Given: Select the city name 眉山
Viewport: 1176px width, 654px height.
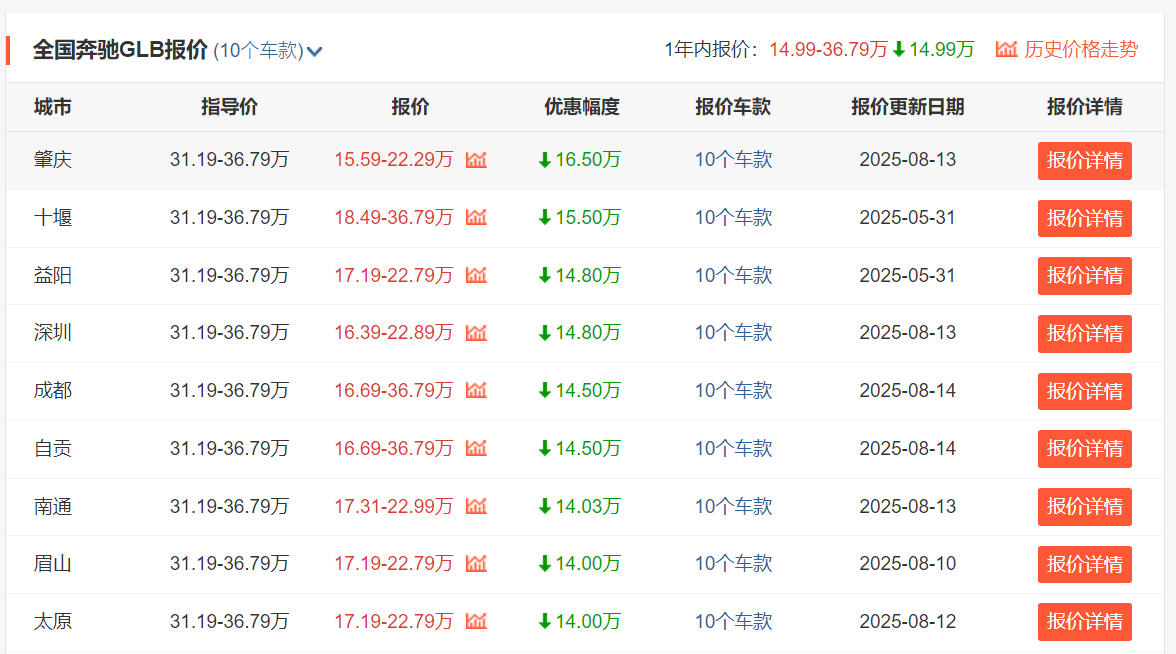Looking at the screenshot, I should [52, 563].
